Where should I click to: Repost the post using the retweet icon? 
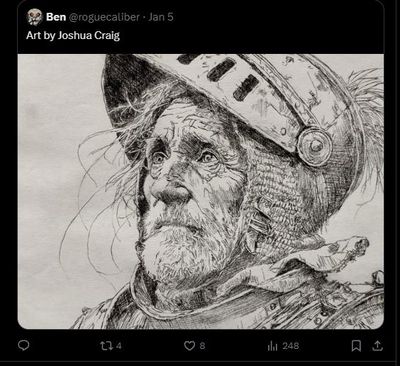click(x=106, y=346)
